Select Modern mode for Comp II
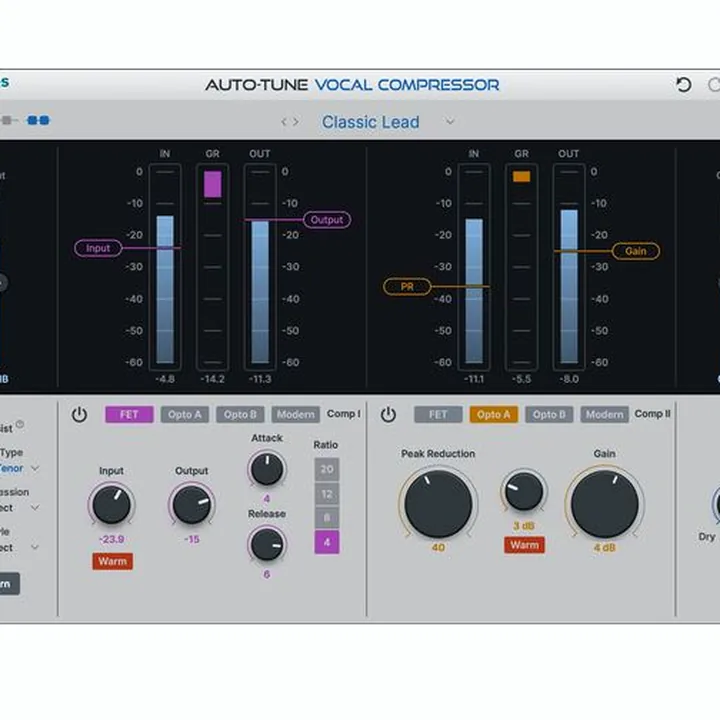Image resolution: width=720 pixels, height=720 pixels. click(605, 415)
